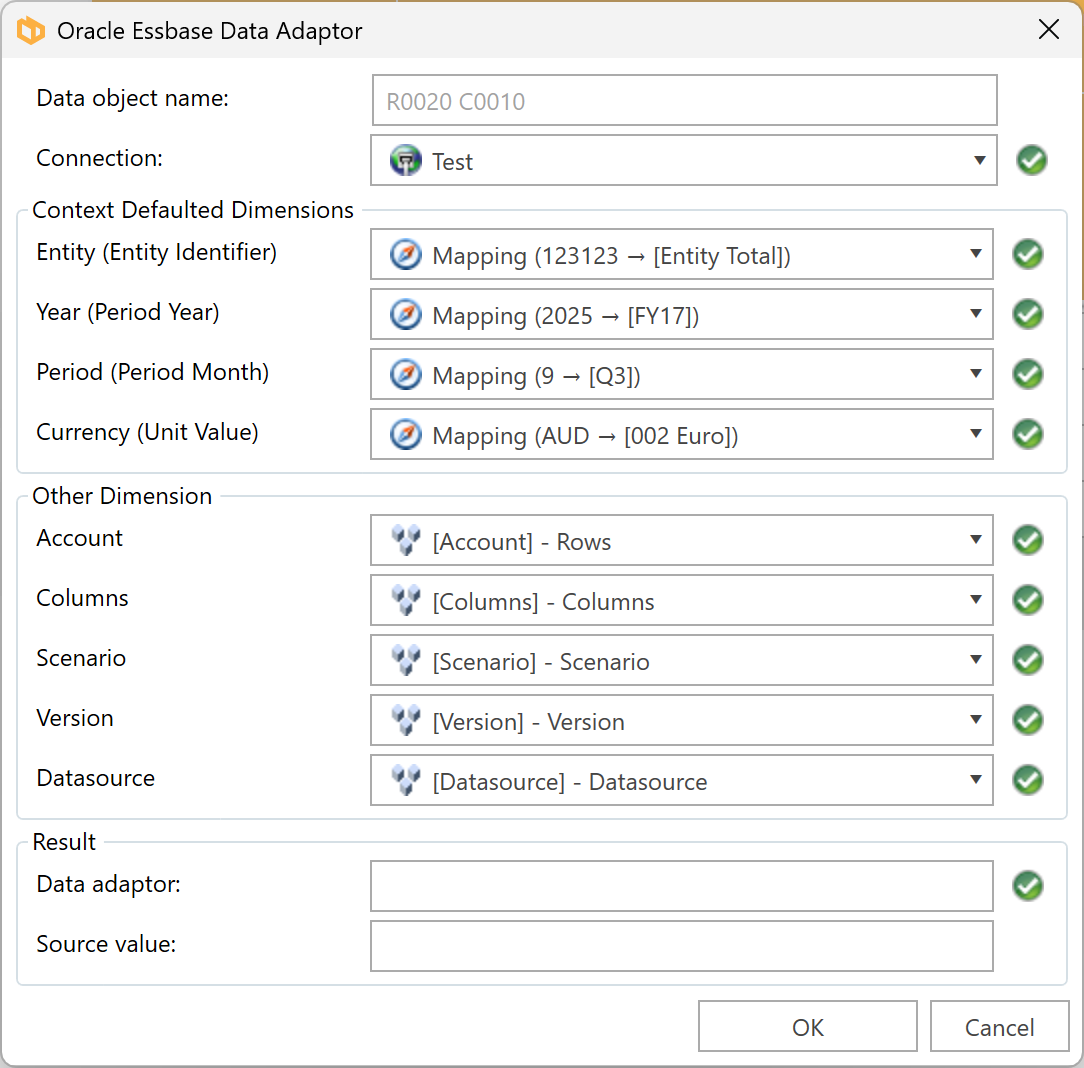This screenshot has height=1068, width=1084.
Task: Click the Data object name text field
Action: [683, 101]
